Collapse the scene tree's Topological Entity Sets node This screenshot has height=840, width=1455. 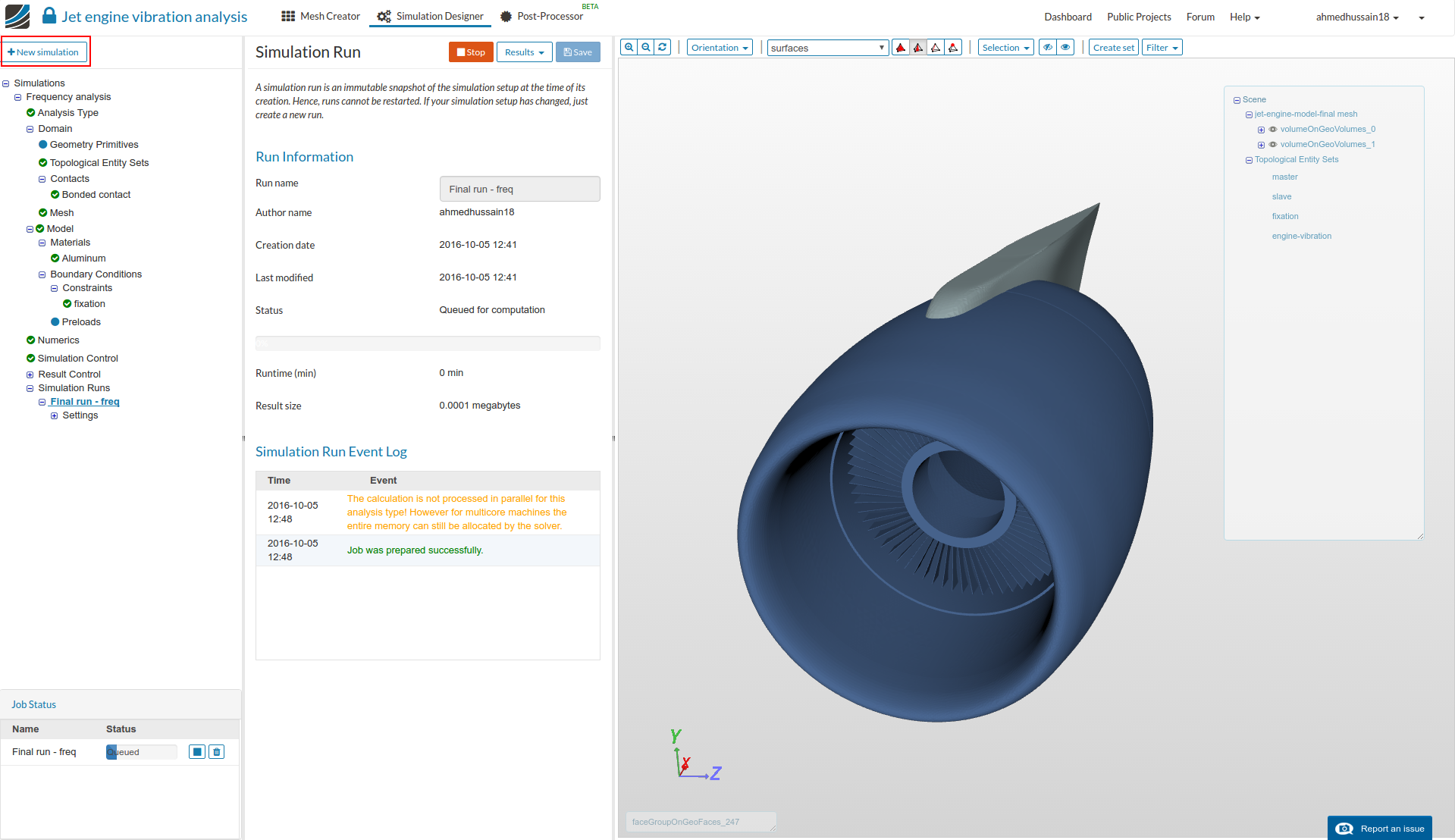click(x=1250, y=160)
